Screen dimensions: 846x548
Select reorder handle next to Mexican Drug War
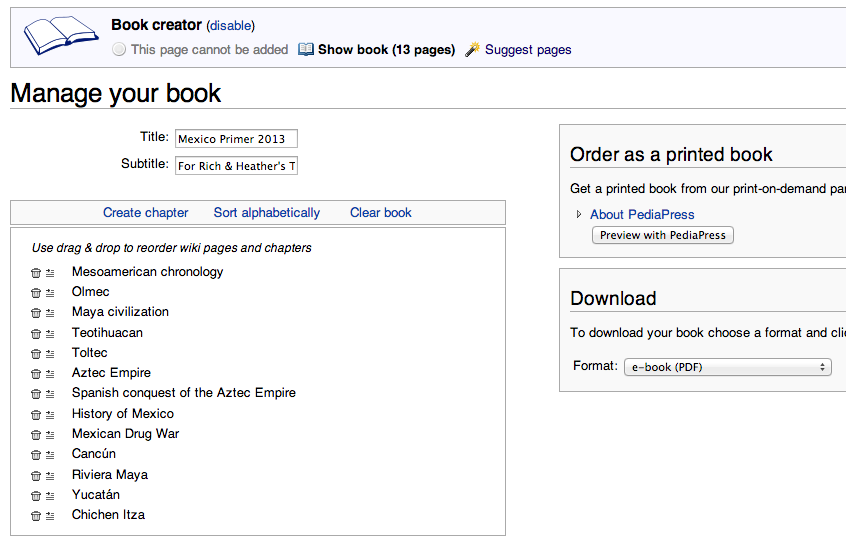coord(50,435)
